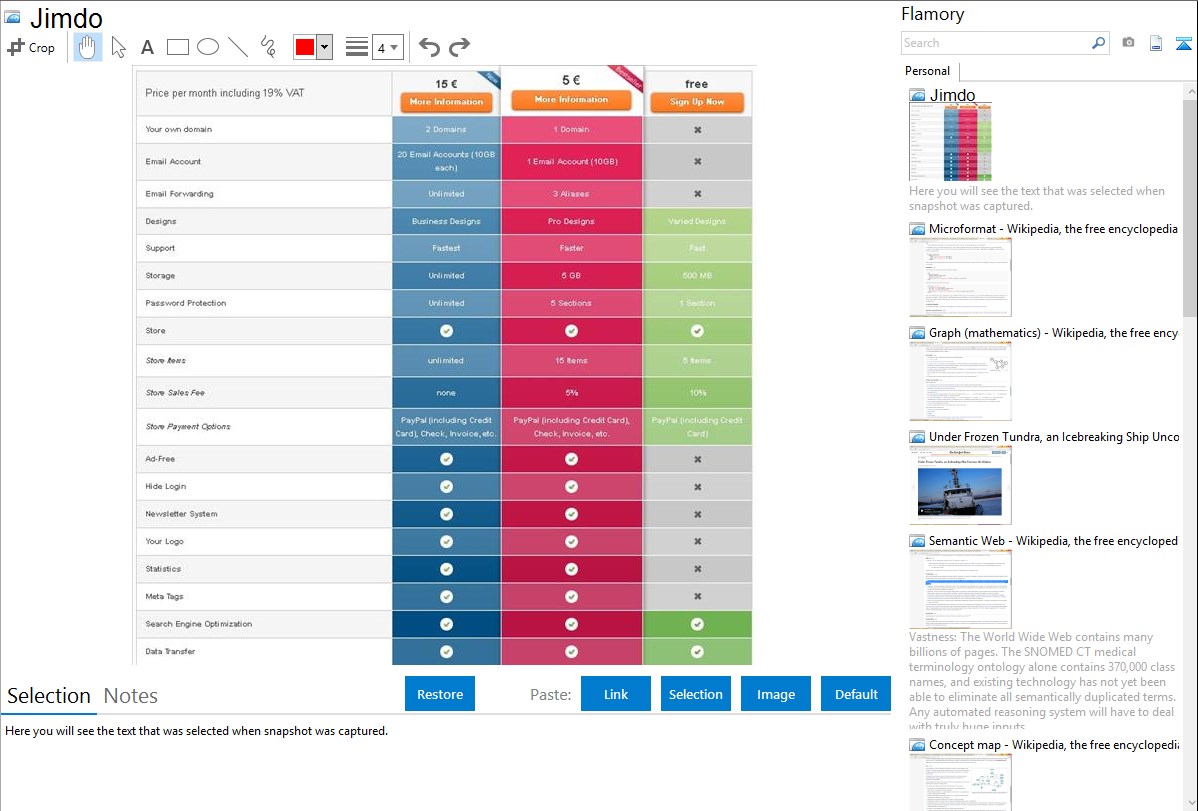This screenshot has height=811, width=1198.
Task: Open the Semantic Web snapshot thumbnail
Action: [960, 589]
